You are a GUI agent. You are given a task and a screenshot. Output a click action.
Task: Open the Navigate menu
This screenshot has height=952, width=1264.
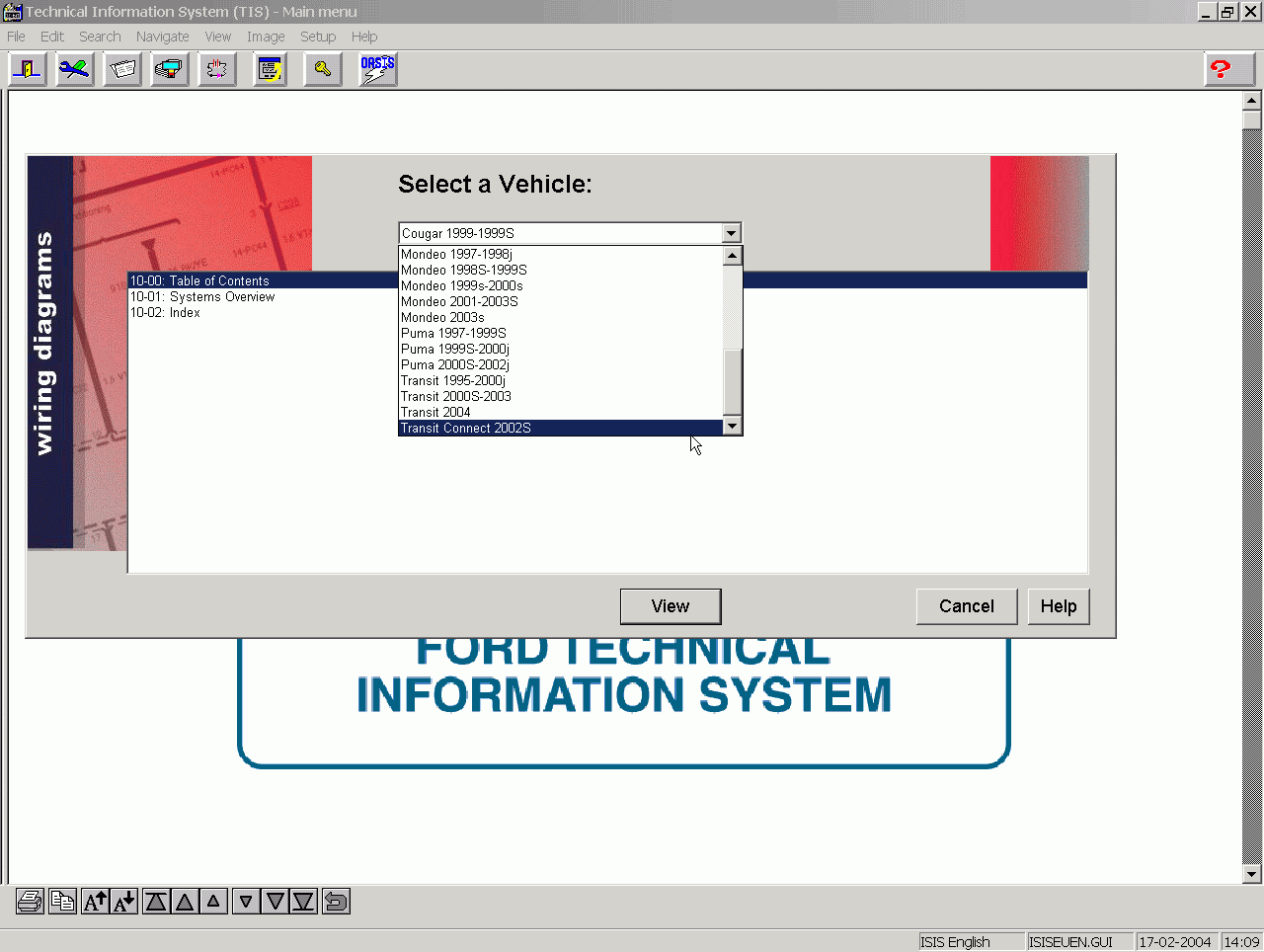point(162,37)
